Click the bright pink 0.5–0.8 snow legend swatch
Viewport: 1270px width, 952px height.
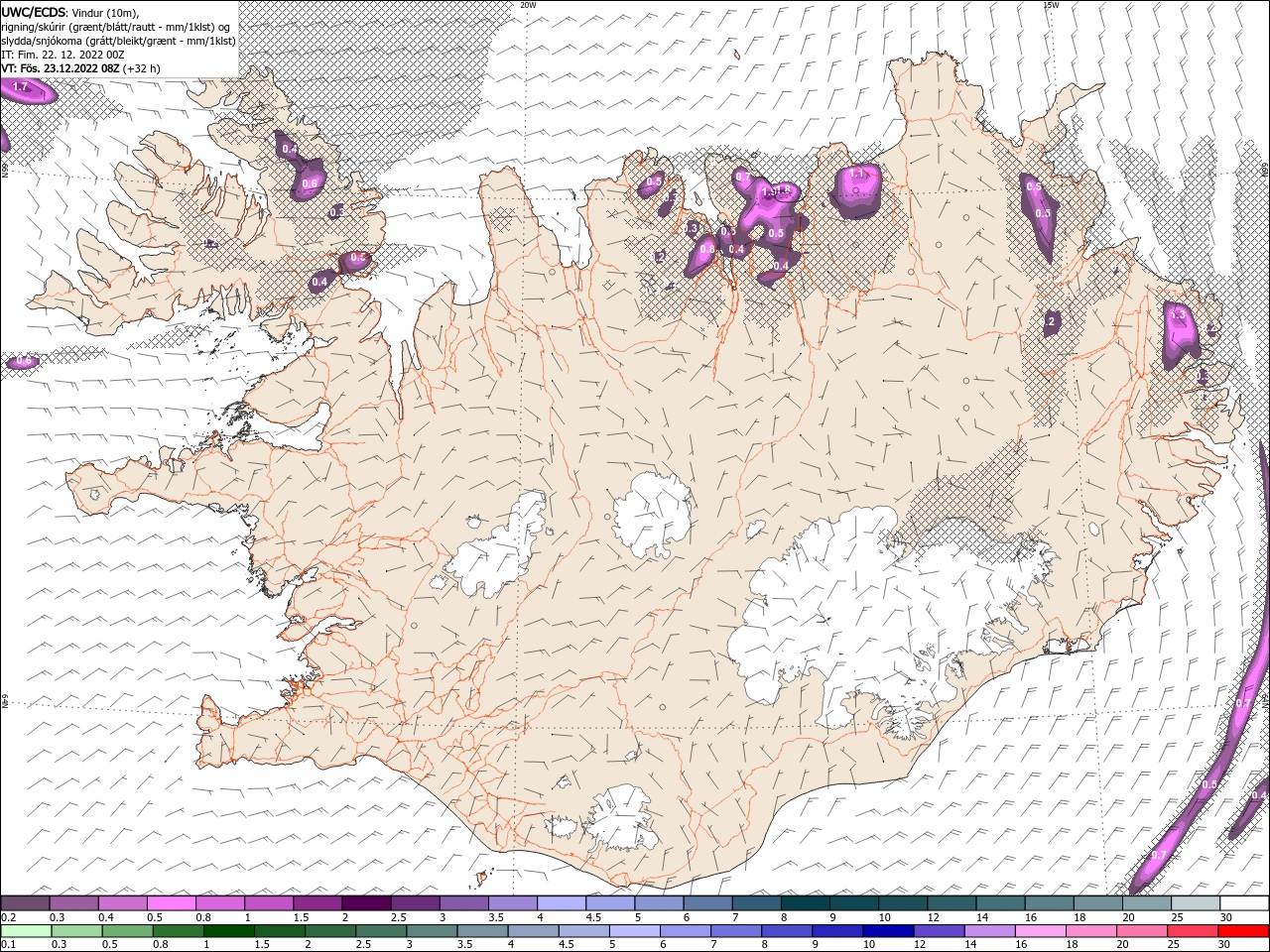pyautogui.click(x=172, y=903)
